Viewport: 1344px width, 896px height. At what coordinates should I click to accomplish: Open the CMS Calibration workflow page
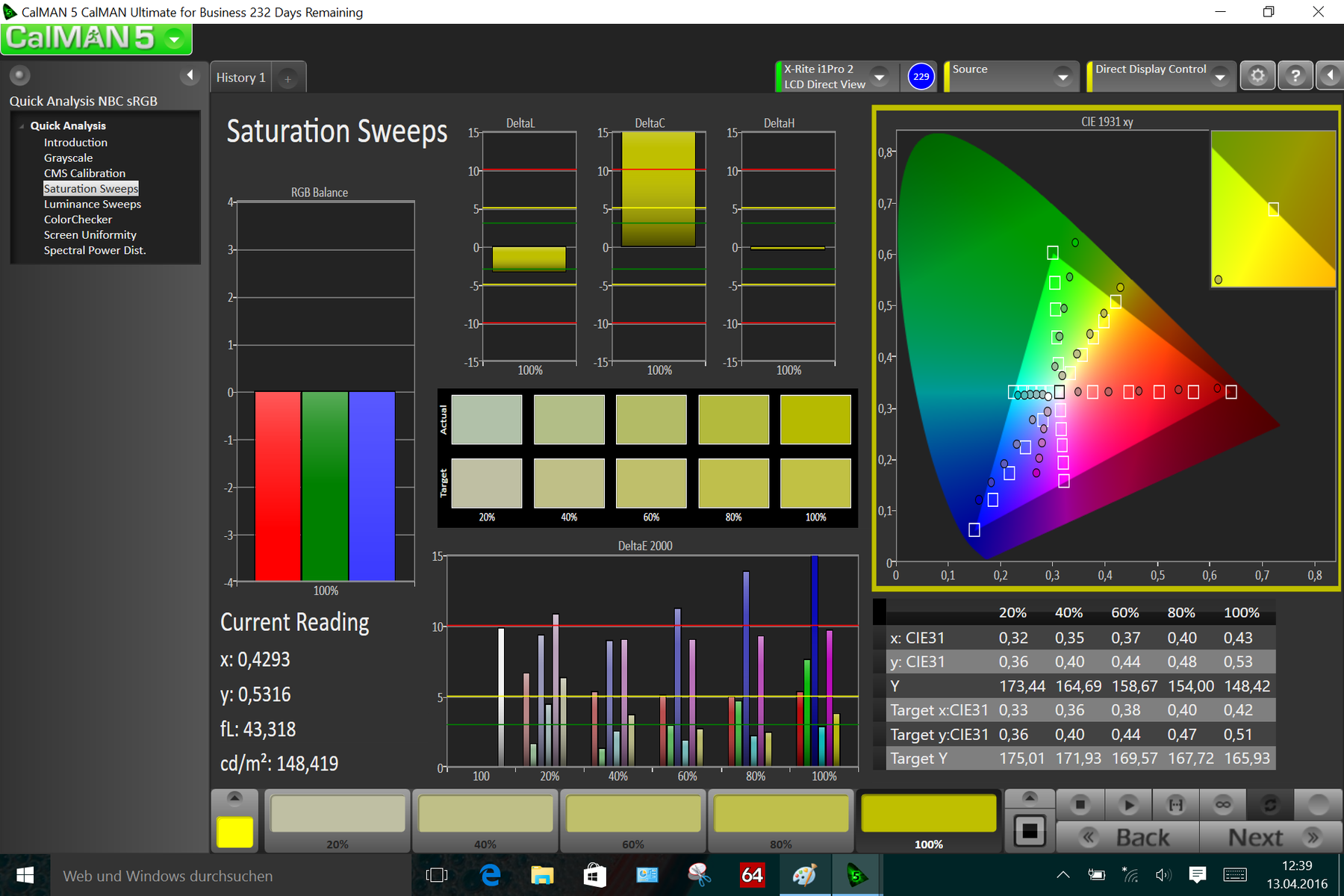pos(84,173)
